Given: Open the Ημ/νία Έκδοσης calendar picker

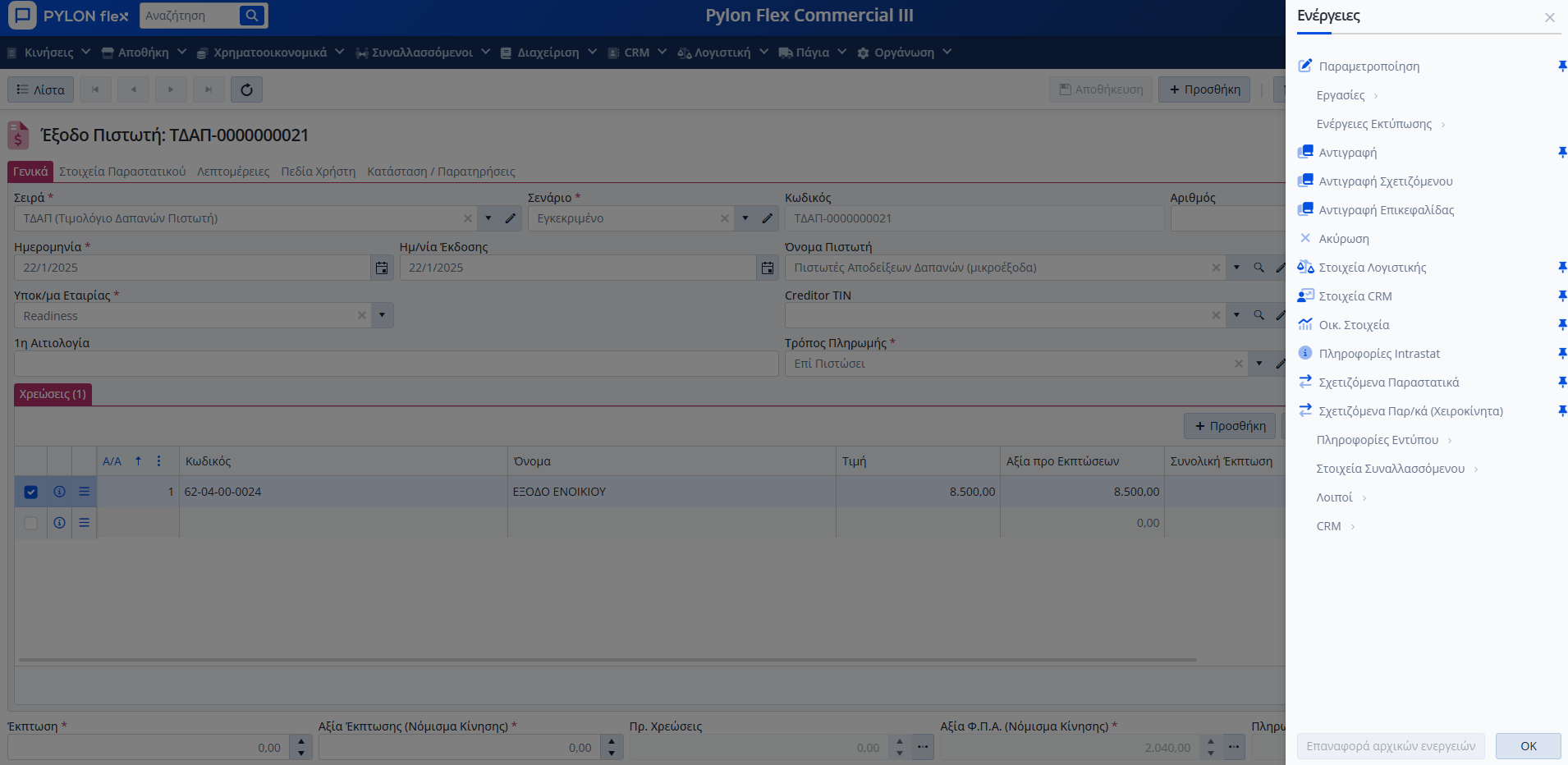Looking at the screenshot, I should pyautogui.click(x=767, y=268).
